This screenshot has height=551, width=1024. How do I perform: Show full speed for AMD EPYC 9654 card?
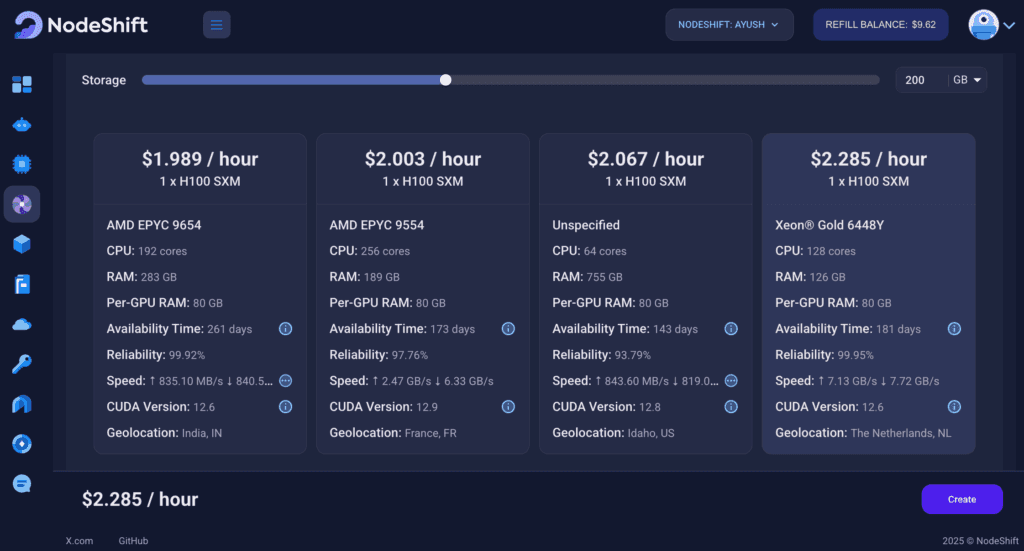pyautogui.click(x=285, y=381)
